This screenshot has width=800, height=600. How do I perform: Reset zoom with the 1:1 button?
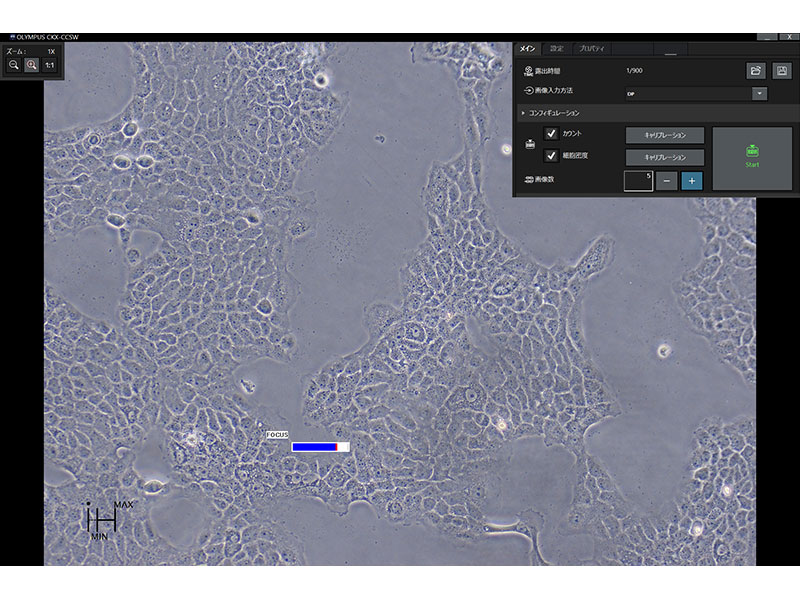(x=49, y=65)
